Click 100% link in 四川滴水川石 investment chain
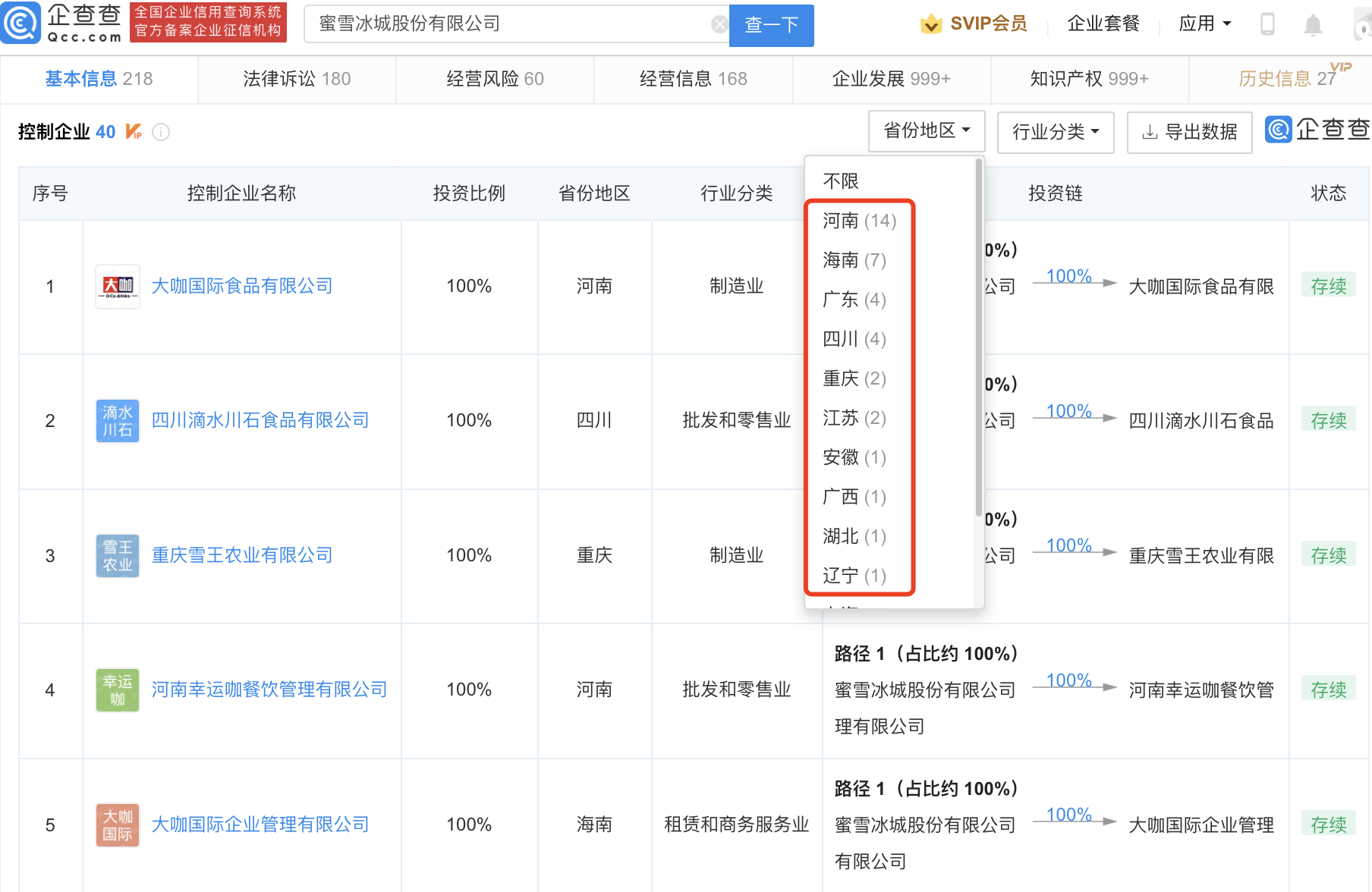Image resolution: width=1372 pixels, height=892 pixels. (x=1068, y=411)
